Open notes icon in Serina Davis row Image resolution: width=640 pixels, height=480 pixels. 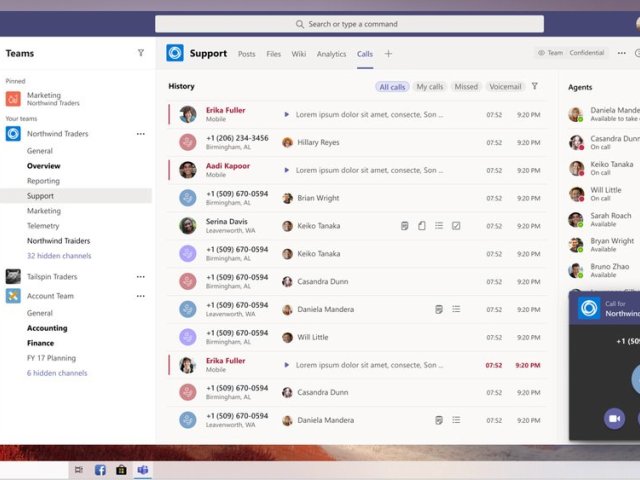(404, 226)
